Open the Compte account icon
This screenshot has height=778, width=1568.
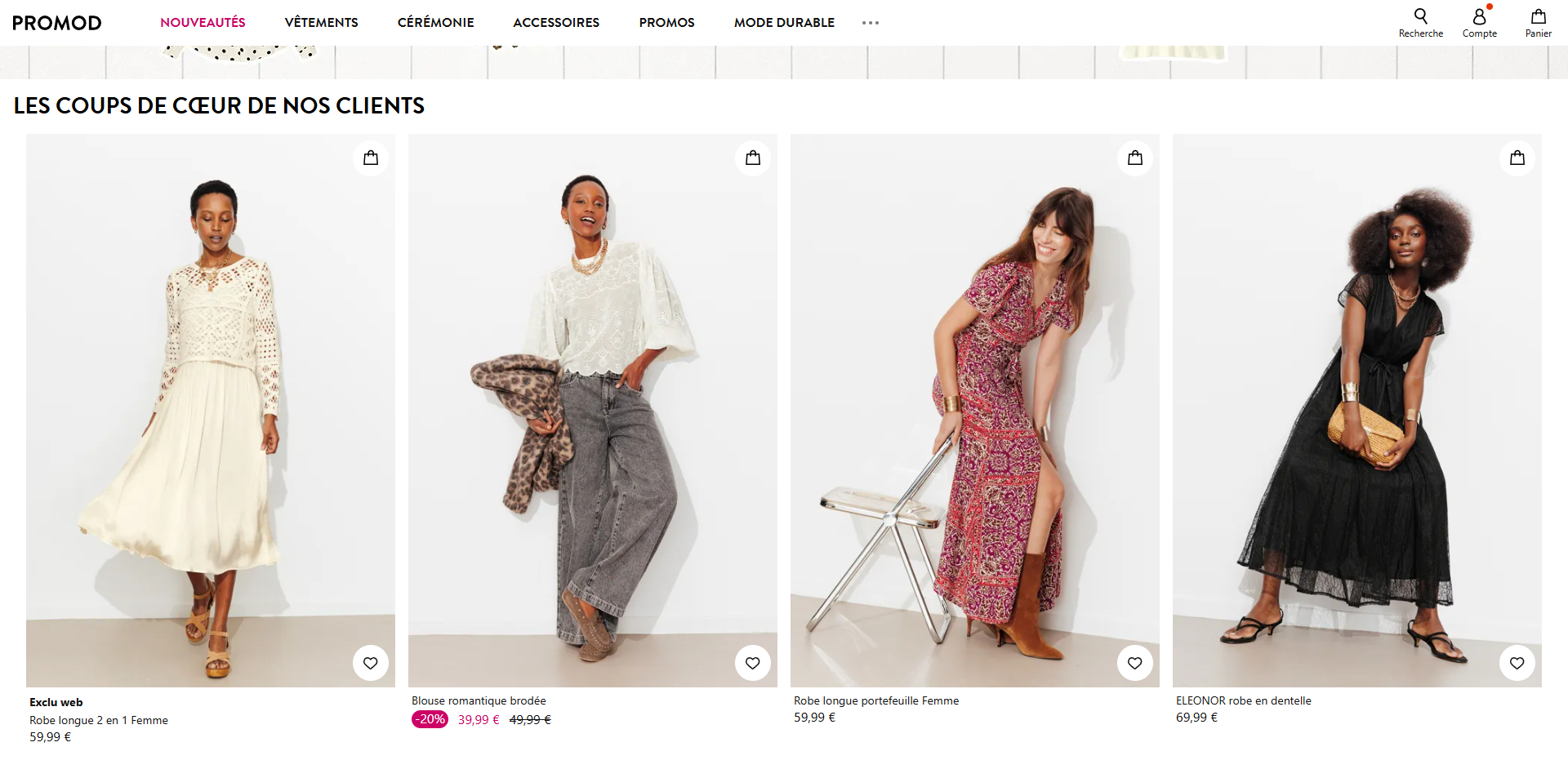point(1479,23)
